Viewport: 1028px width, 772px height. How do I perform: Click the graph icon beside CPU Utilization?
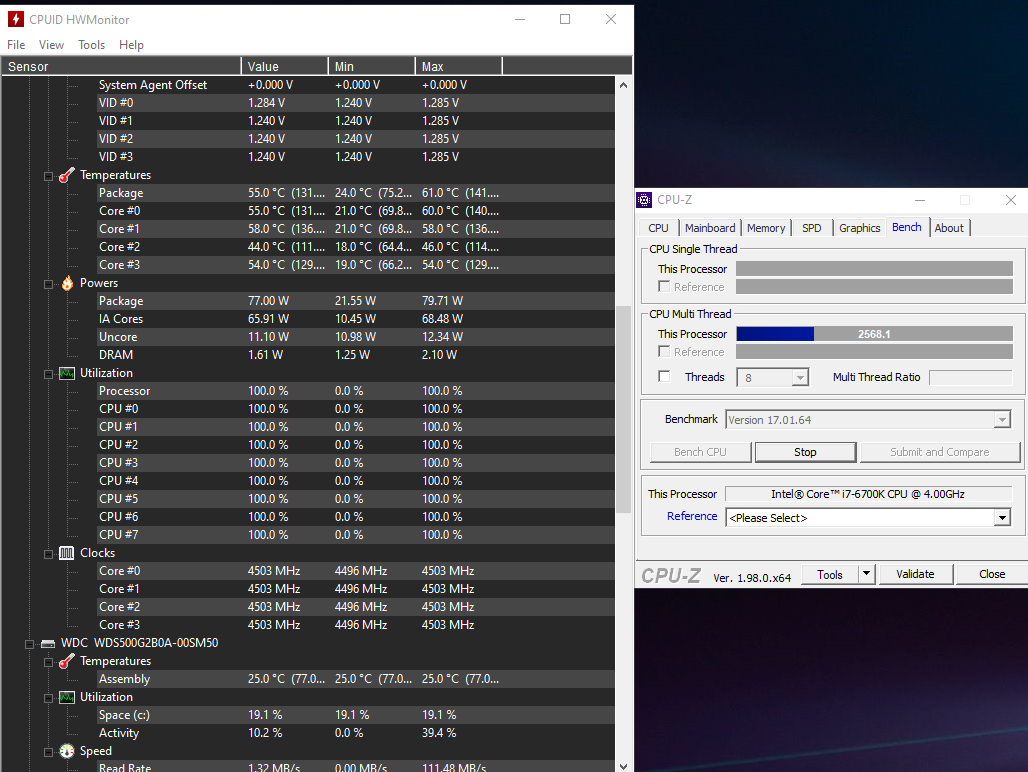tap(67, 373)
